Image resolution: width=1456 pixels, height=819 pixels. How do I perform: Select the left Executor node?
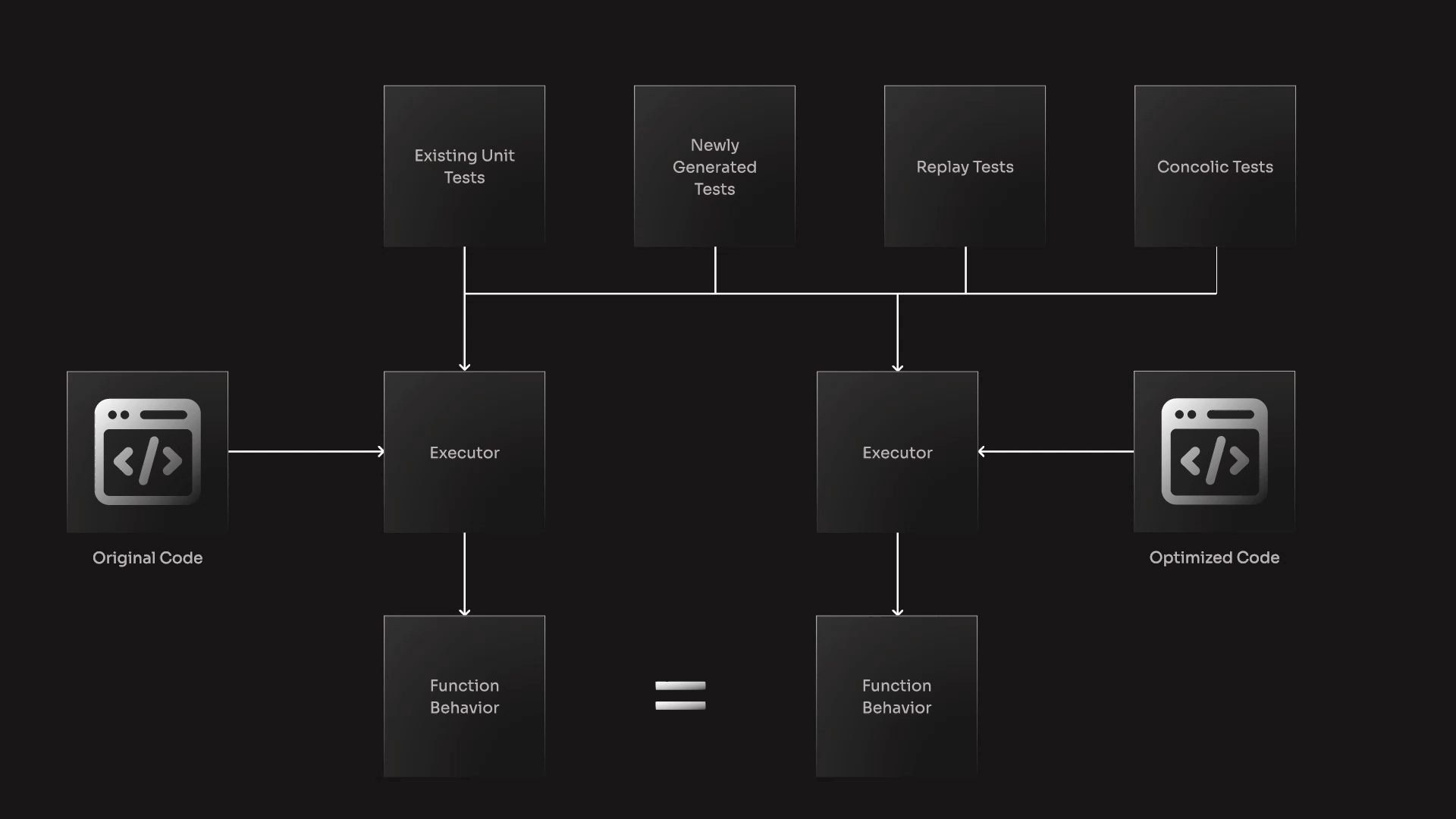464,452
